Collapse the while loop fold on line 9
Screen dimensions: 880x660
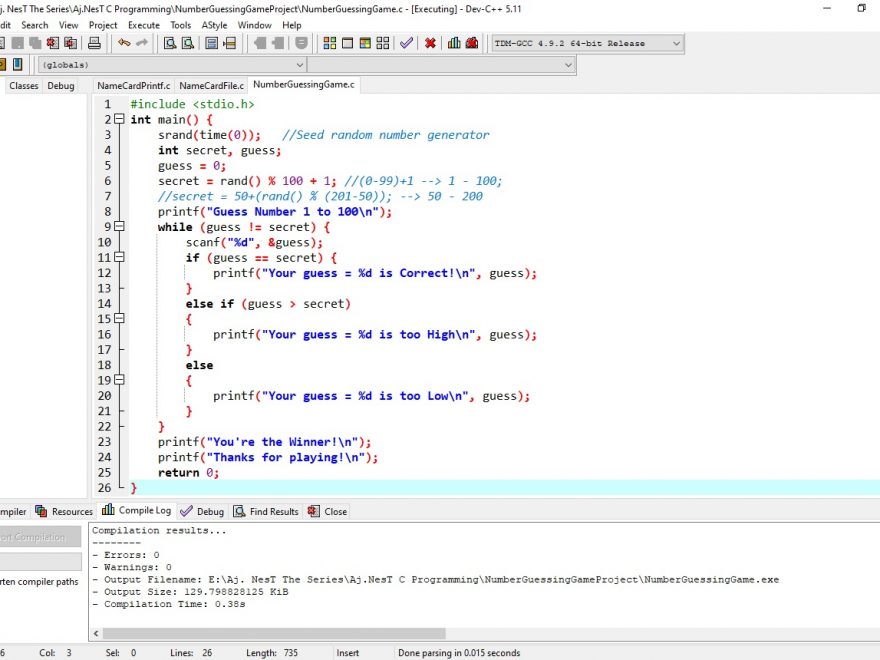click(119, 227)
